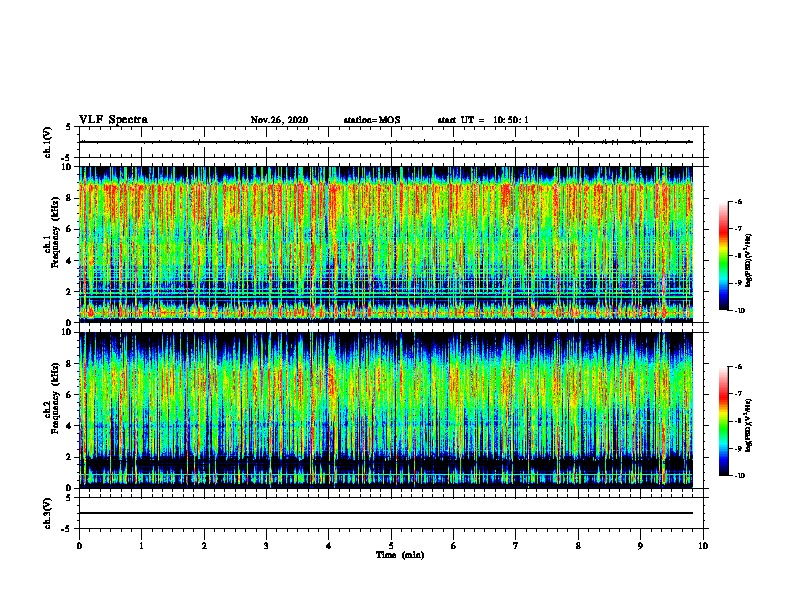
Task: Select the "start UT = 10:50: 1" text
Action: click(x=483, y=120)
